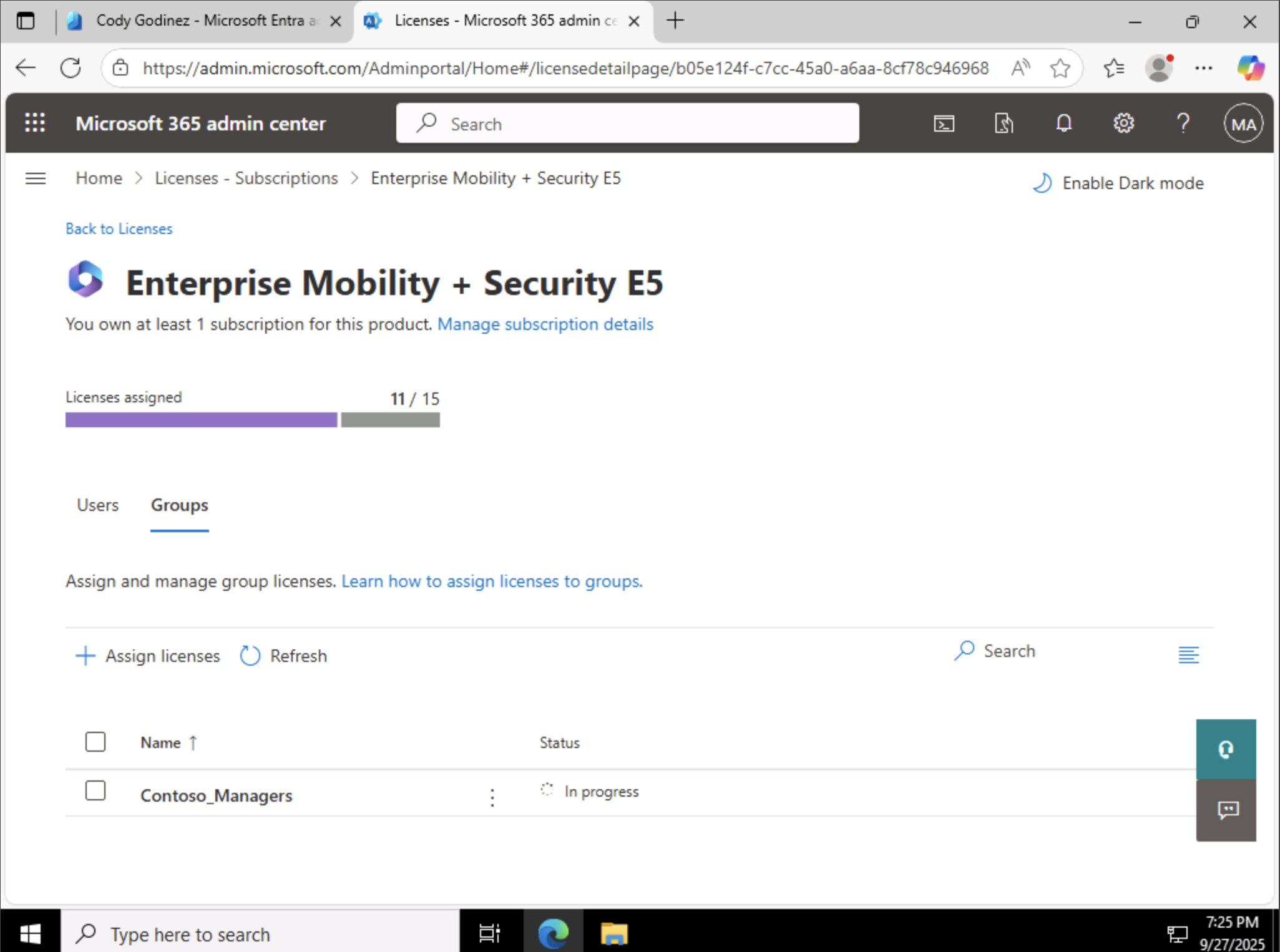Open the settings gear in header

1123,124
